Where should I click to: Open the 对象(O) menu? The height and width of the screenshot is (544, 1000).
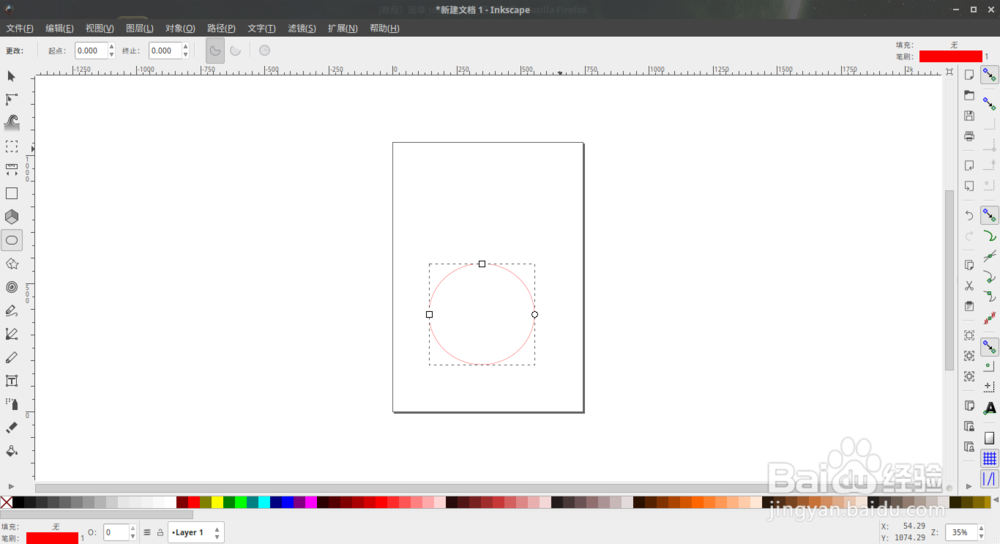pos(180,29)
